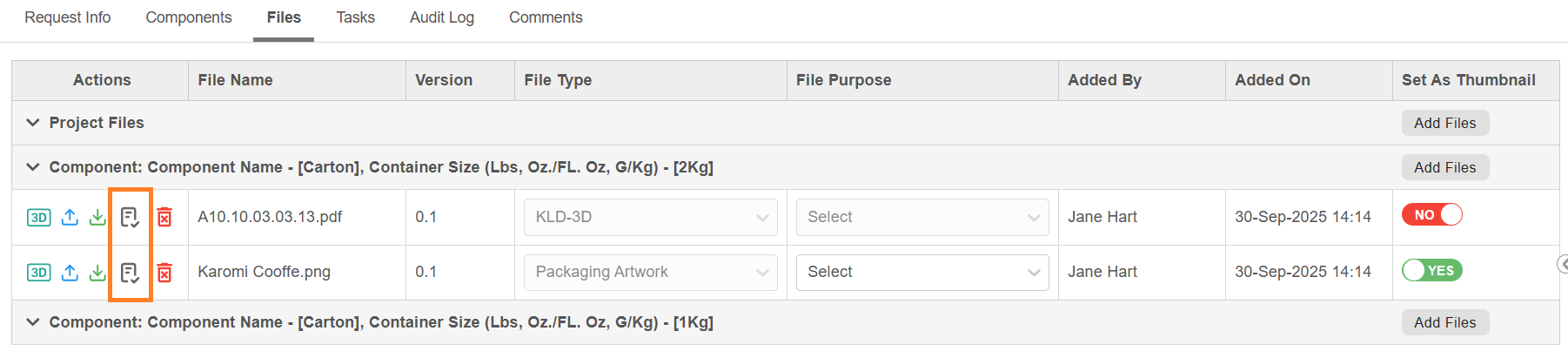
Task: Open File Purpose dropdown for Karomi Cooffe.png
Action: (x=922, y=273)
